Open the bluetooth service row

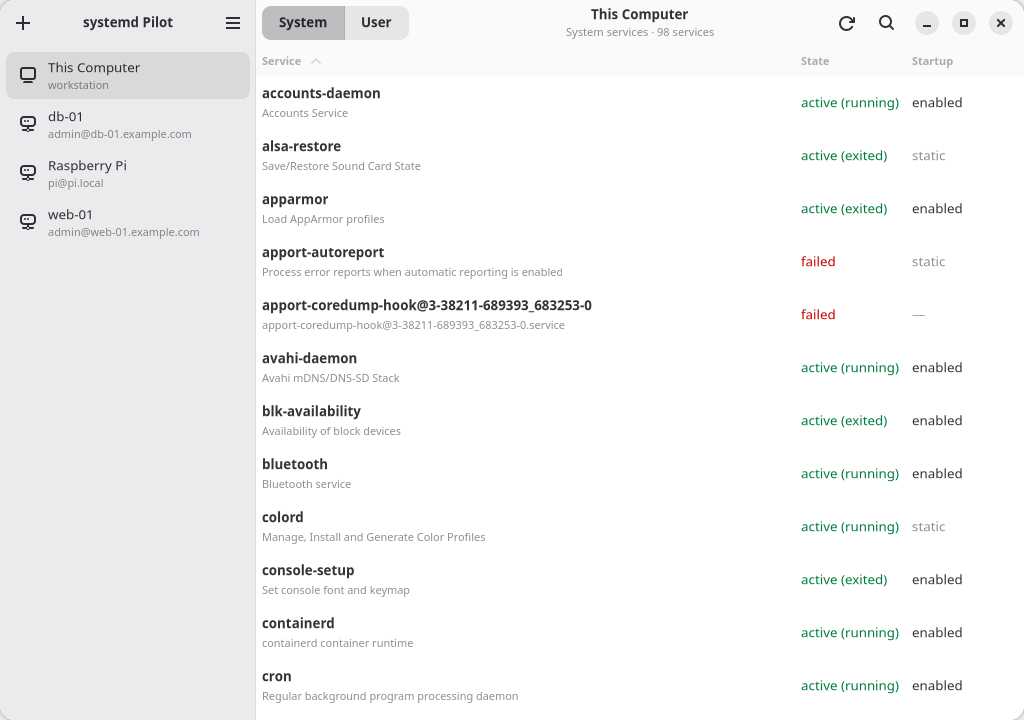pyautogui.click(x=639, y=473)
